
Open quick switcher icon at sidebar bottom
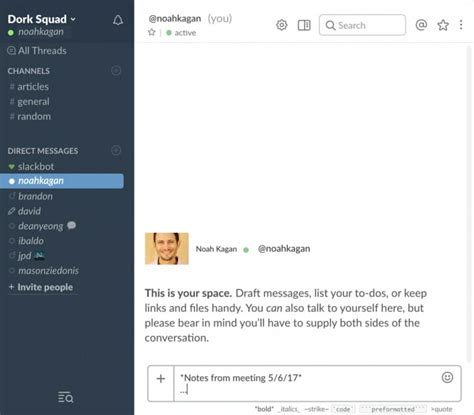66,397
